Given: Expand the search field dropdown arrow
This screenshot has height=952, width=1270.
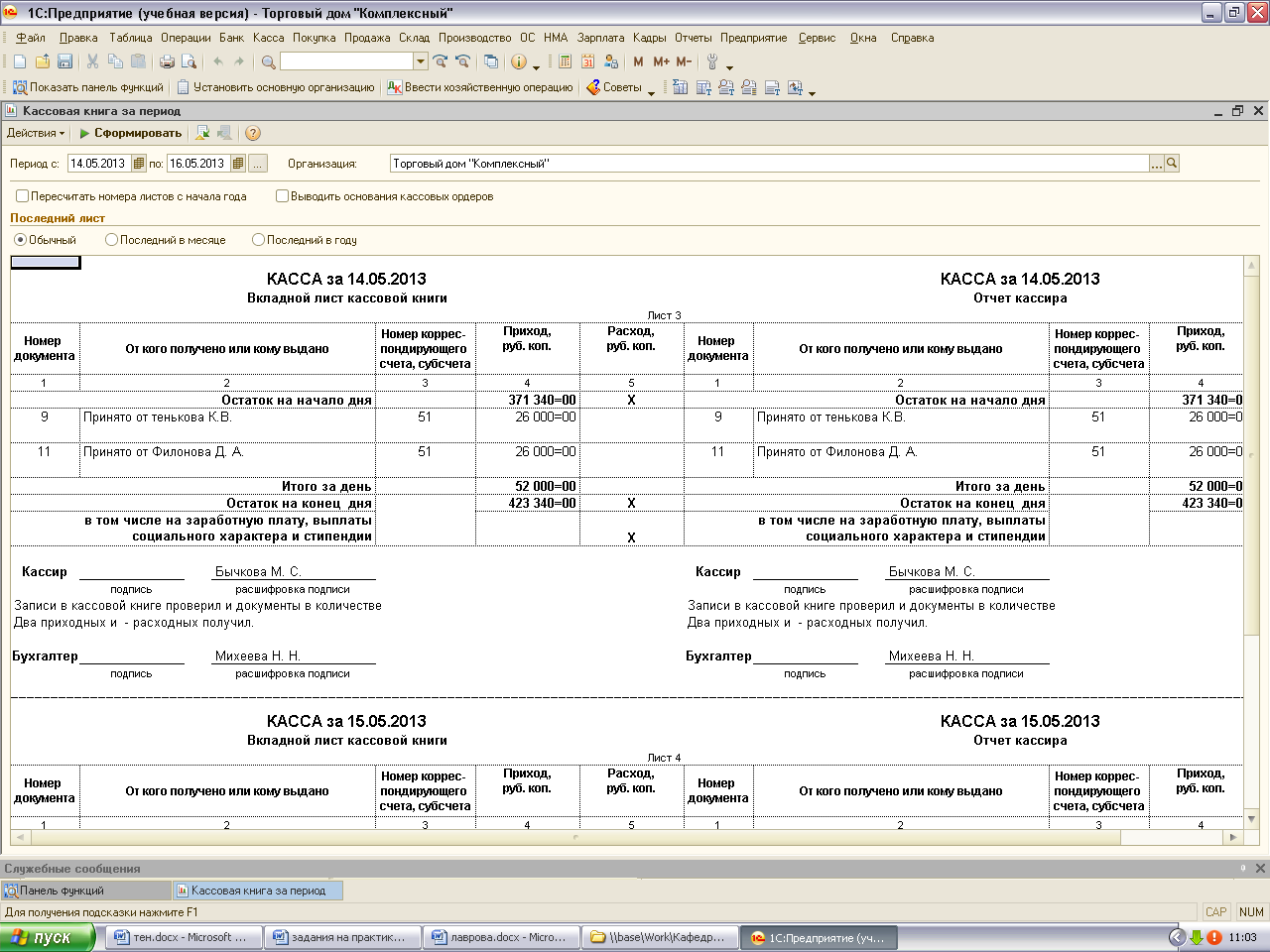Looking at the screenshot, I should [421, 61].
